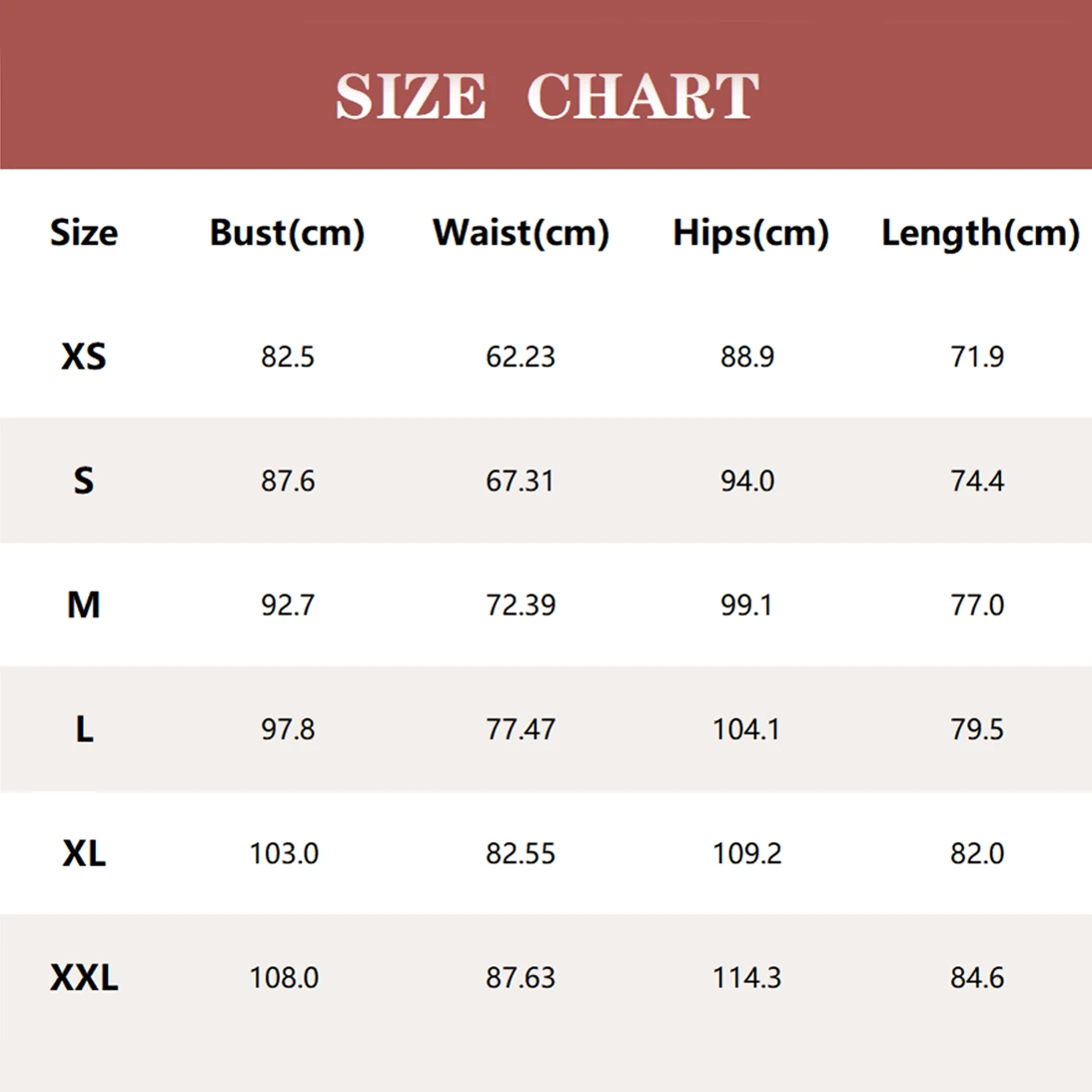This screenshot has width=1092, height=1092.
Task: Click the Length(cm) column header
Action: point(980,233)
